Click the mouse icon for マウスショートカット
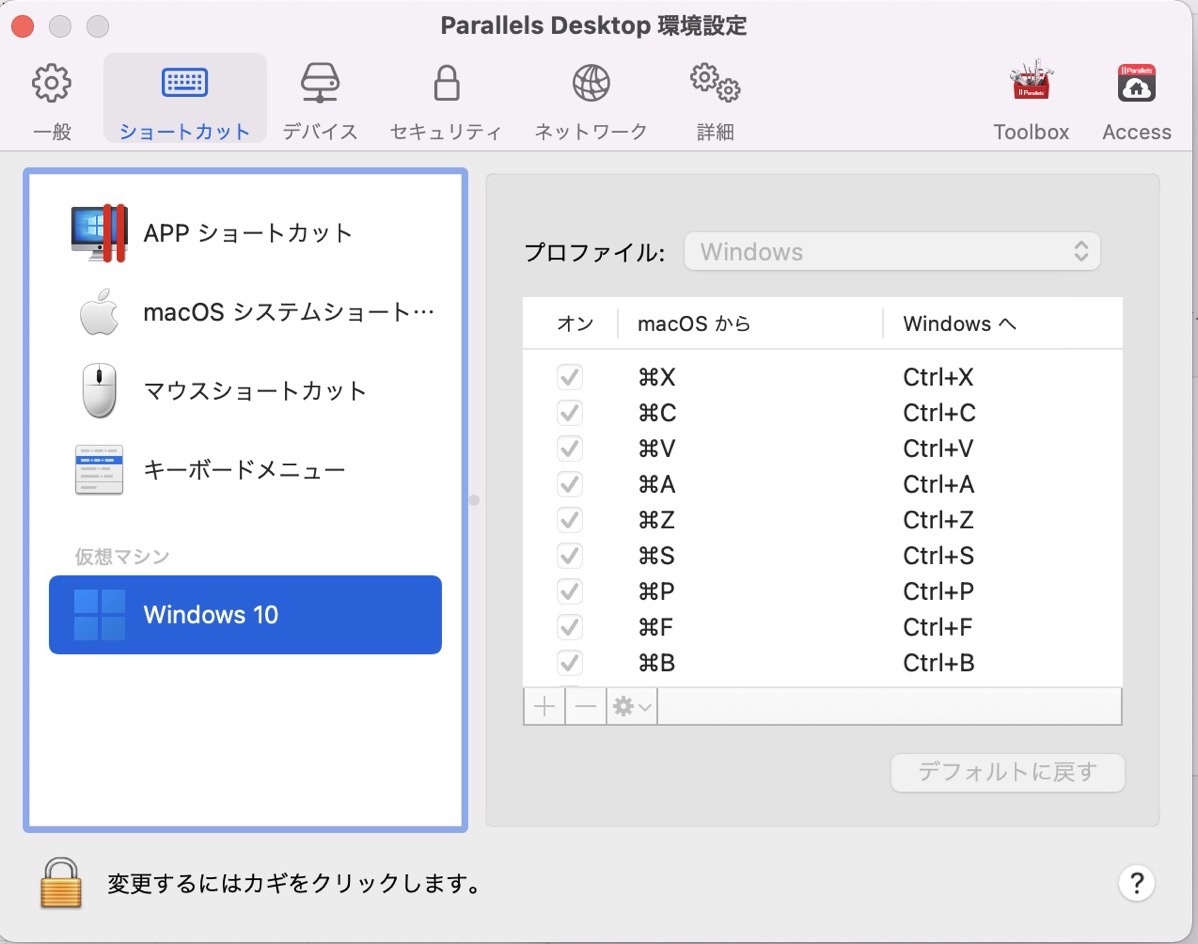The width and height of the screenshot is (1198, 944). click(99, 390)
